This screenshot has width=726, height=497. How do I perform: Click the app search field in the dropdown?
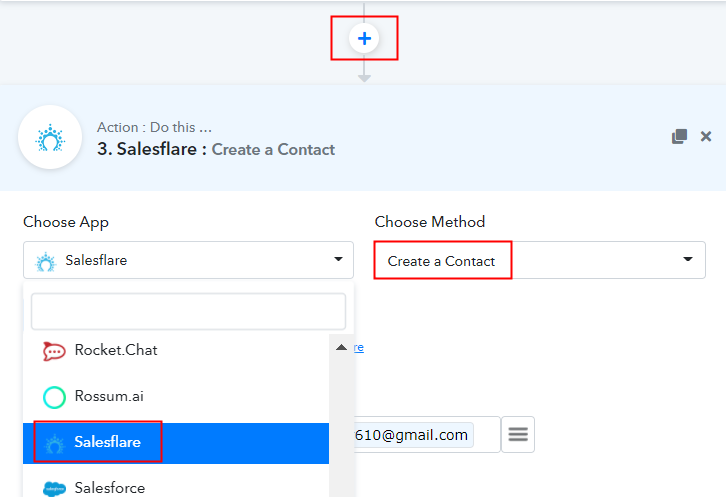(188, 311)
